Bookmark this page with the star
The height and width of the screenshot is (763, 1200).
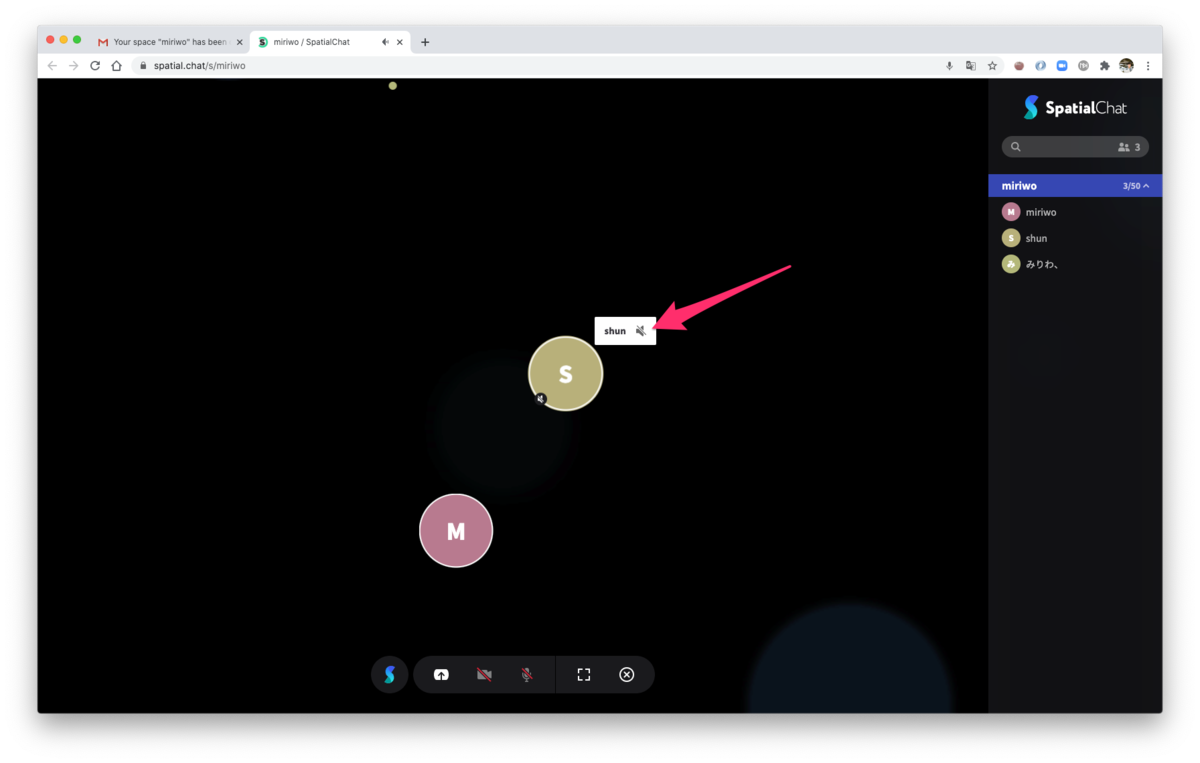(992, 66)
